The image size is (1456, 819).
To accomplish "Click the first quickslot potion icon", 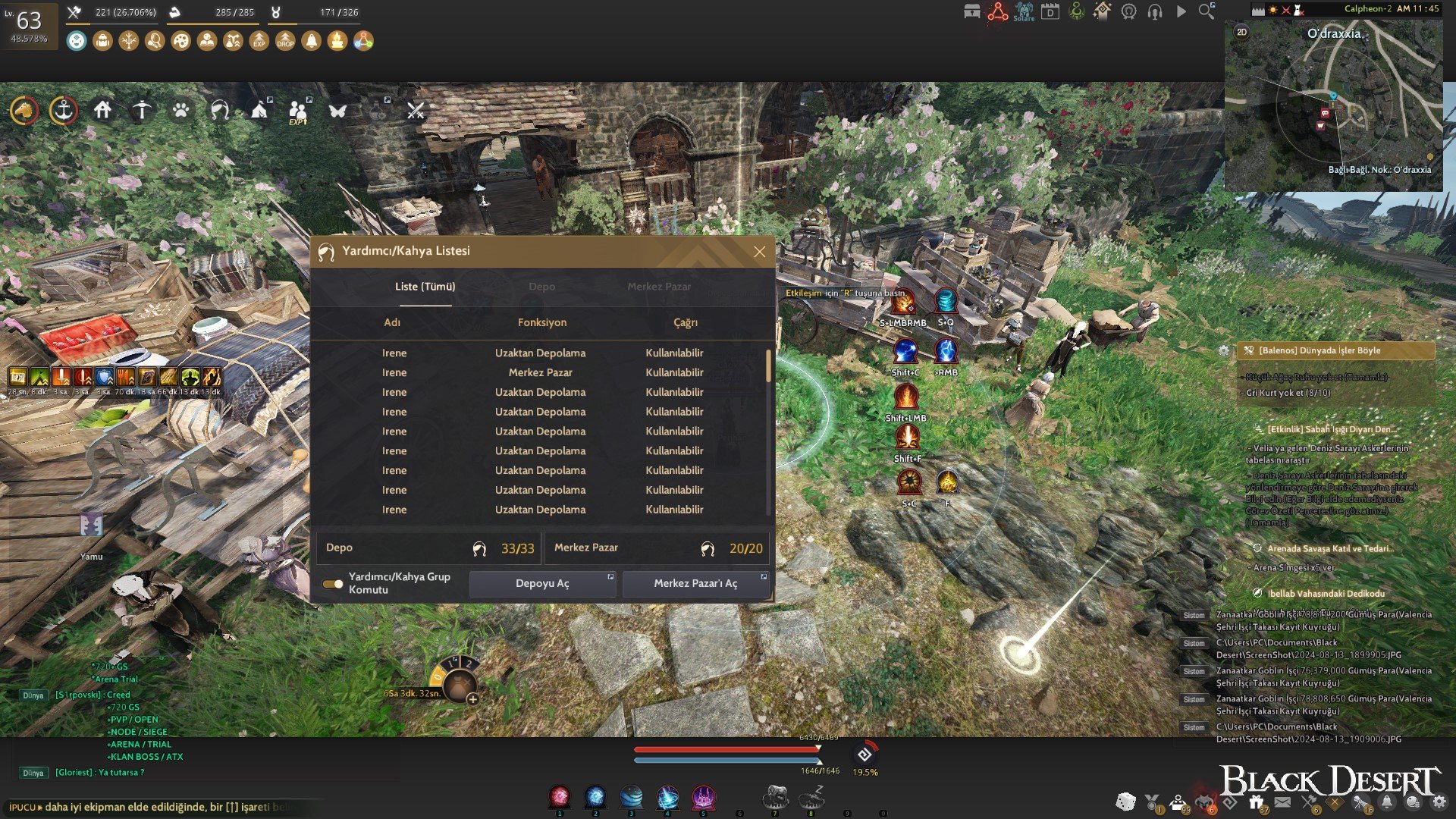I will (x=560, y=798).
